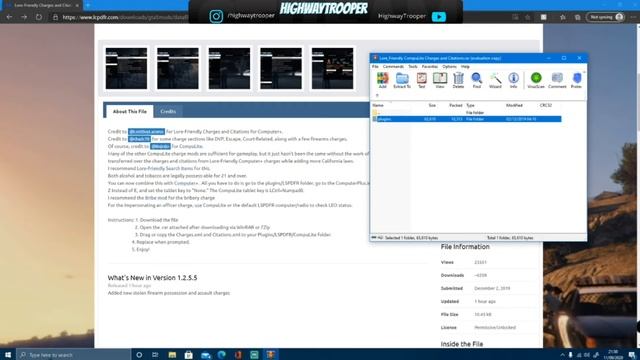
Task: Click the Delete trash icon in WinRAR
Action: [458, 80]
